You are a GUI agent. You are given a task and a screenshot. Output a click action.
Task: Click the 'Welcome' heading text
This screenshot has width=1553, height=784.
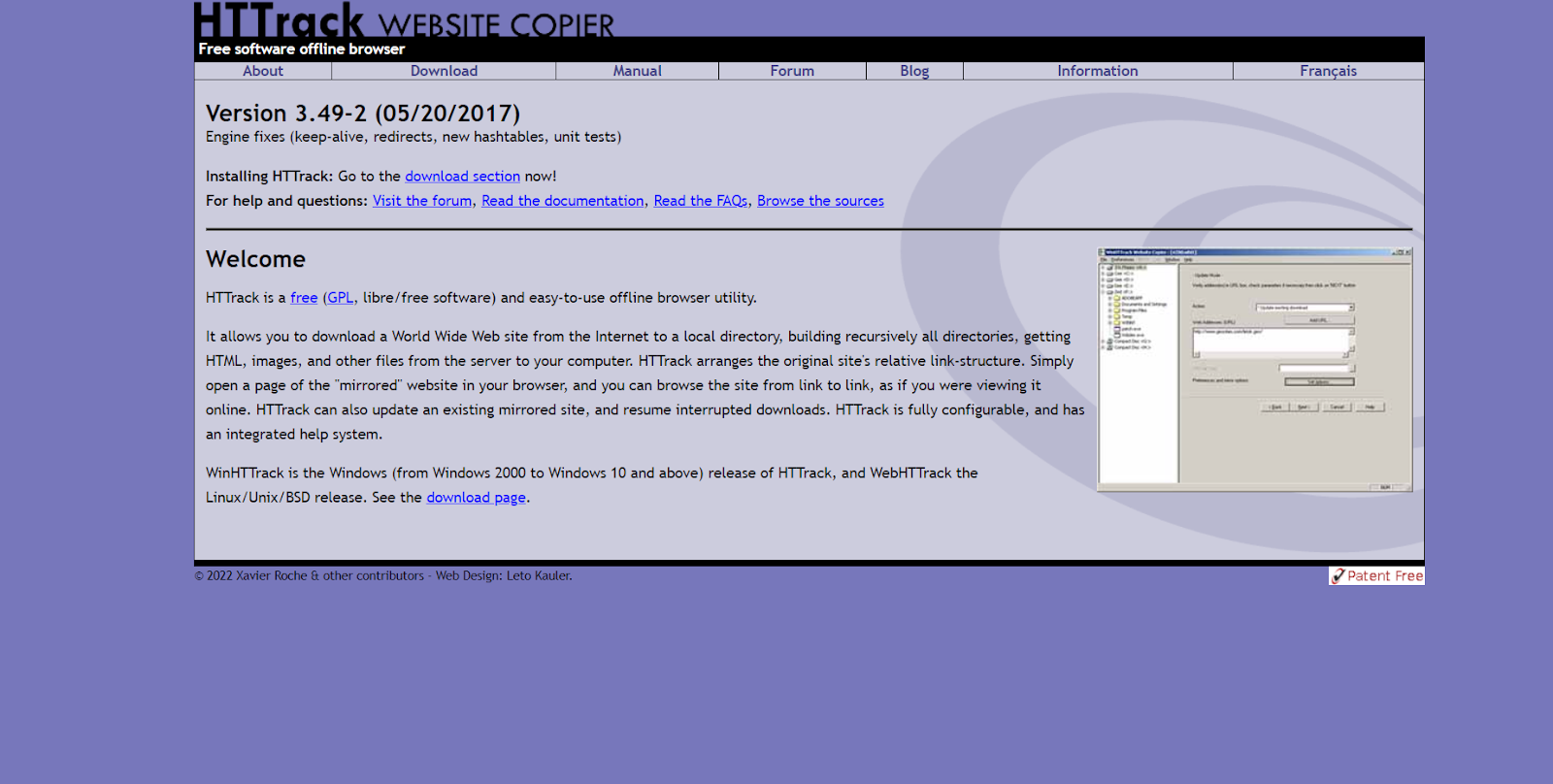(x=255, y=259)
